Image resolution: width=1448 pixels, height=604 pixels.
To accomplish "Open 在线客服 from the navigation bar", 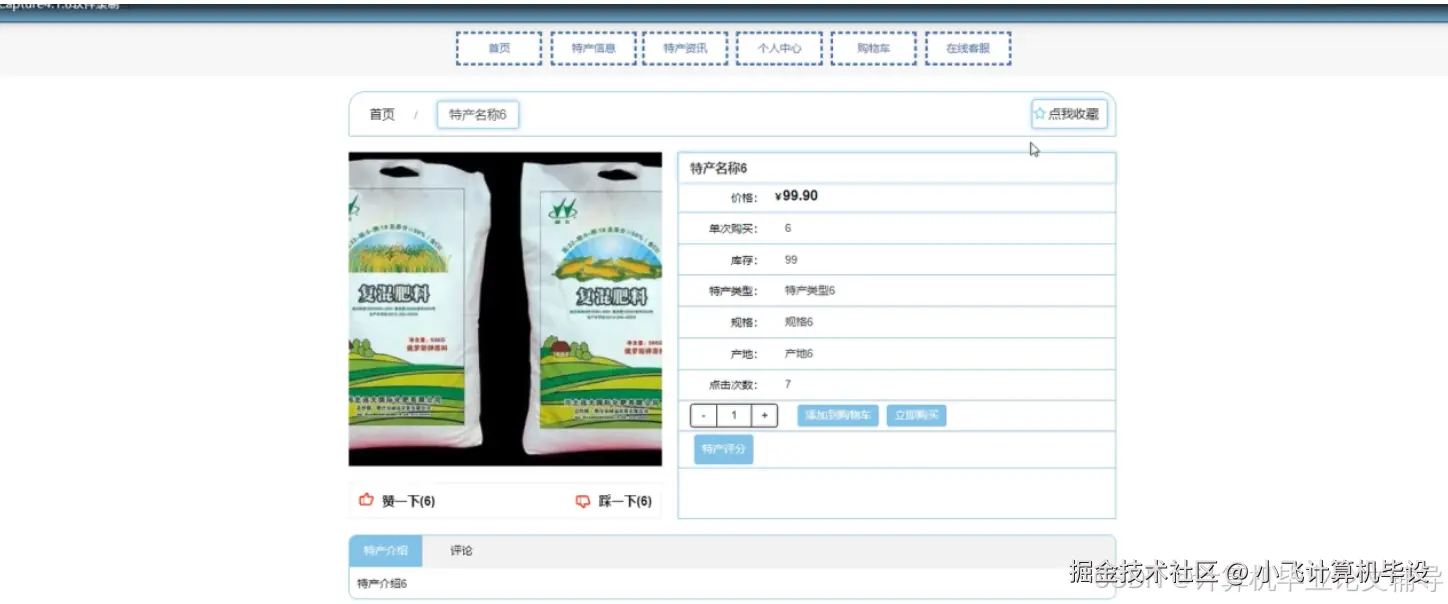I will pos(968,48).
